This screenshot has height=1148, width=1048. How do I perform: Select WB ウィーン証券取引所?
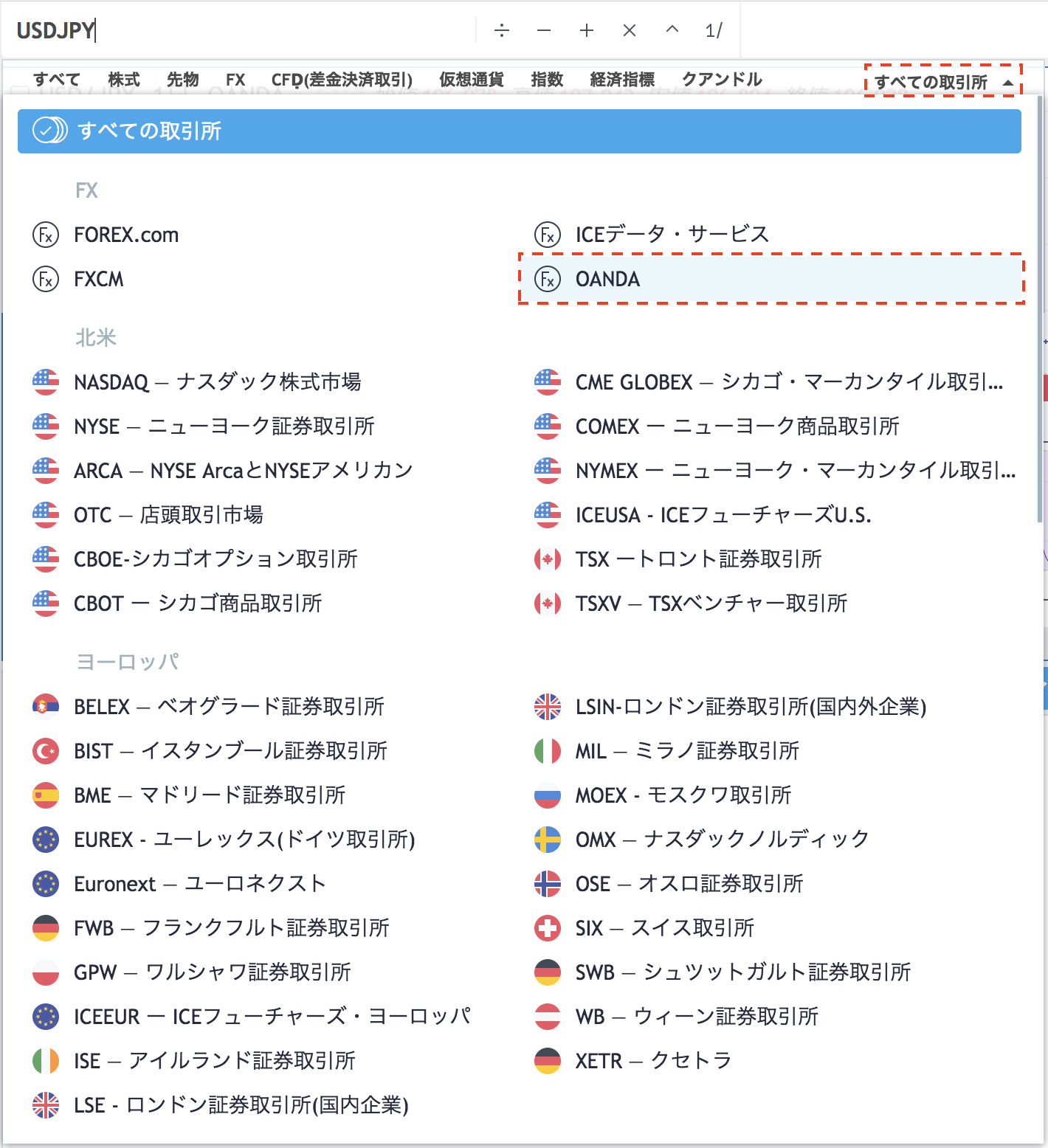[x=771, y=1017]
